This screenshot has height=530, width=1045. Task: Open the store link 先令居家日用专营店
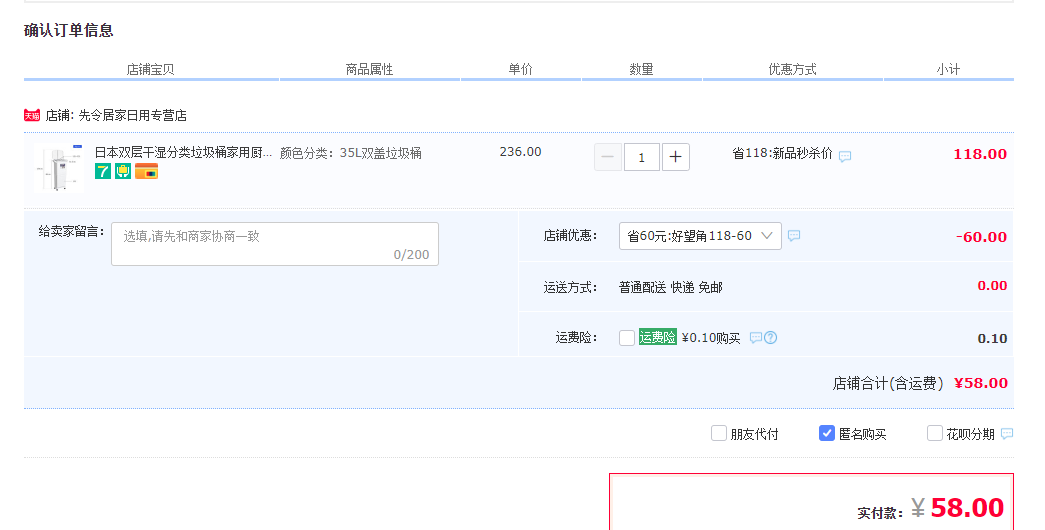133,115
